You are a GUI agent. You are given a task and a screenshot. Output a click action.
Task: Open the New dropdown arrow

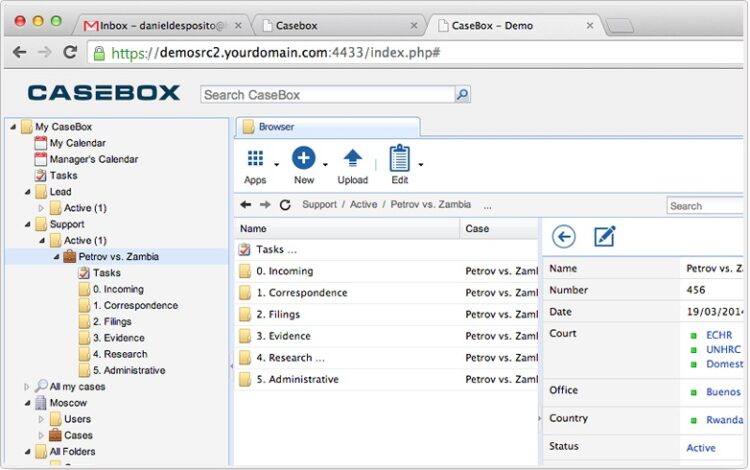pyautogui.click(x=325, y=165)
